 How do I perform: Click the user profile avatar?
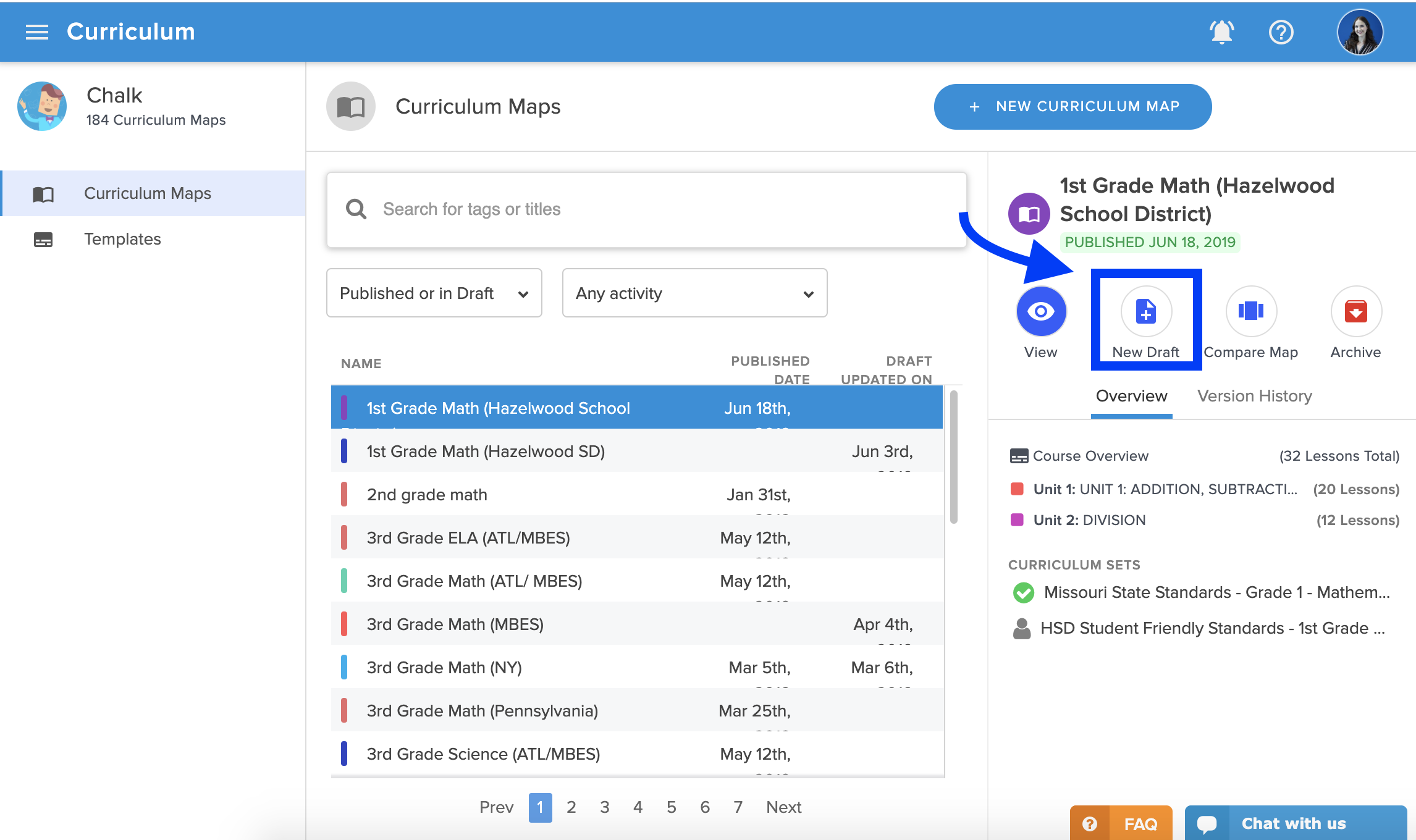pos(1359,32)
